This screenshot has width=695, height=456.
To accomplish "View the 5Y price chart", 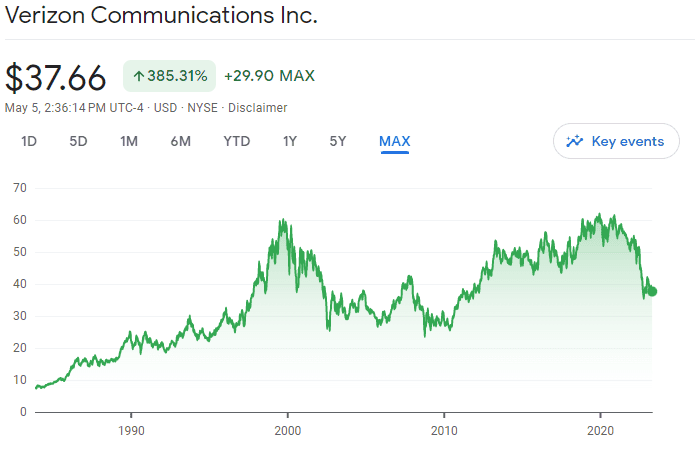I will click(x=338, y=141).
